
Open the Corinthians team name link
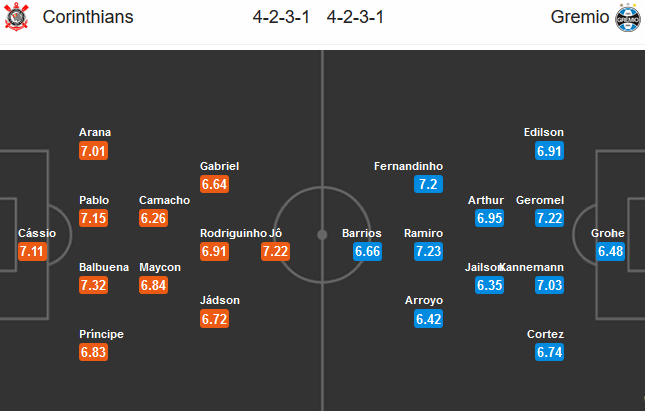coord(88,17)
